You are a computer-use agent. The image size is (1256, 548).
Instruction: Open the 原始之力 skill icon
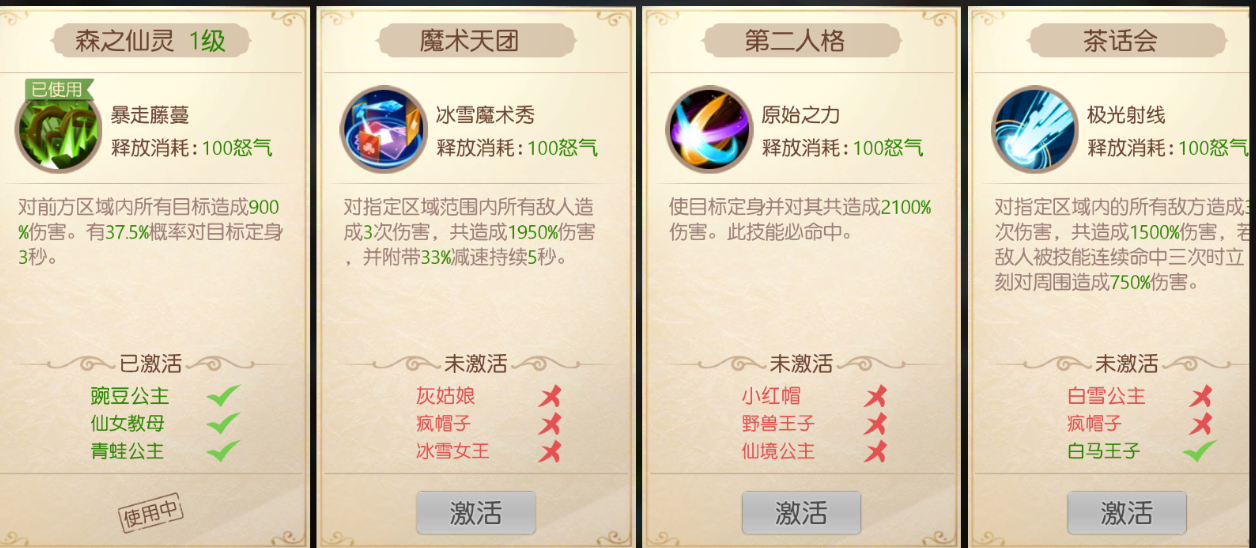coord(708,129)
